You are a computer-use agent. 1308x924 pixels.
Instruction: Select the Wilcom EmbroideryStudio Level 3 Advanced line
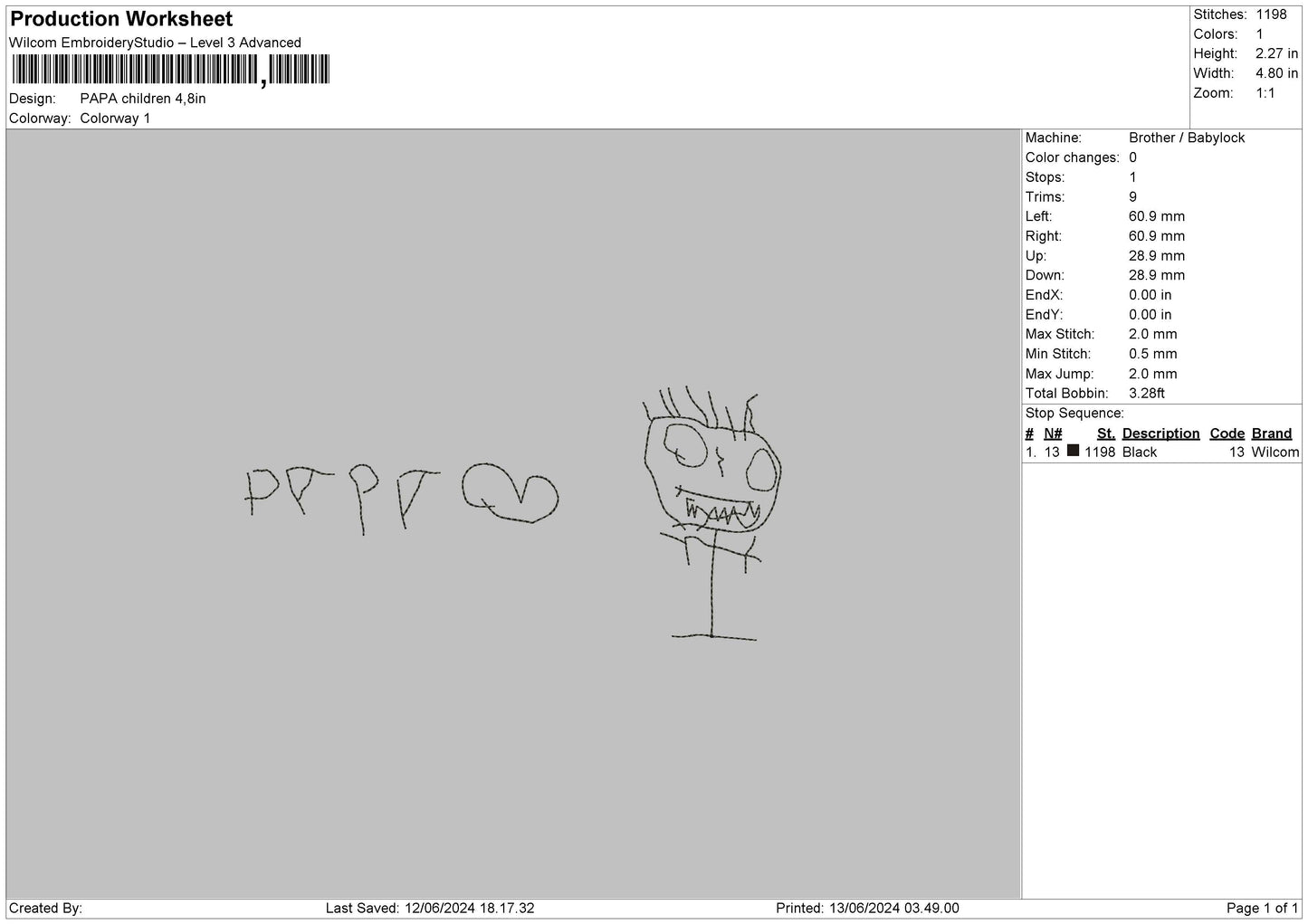point(155,43)
